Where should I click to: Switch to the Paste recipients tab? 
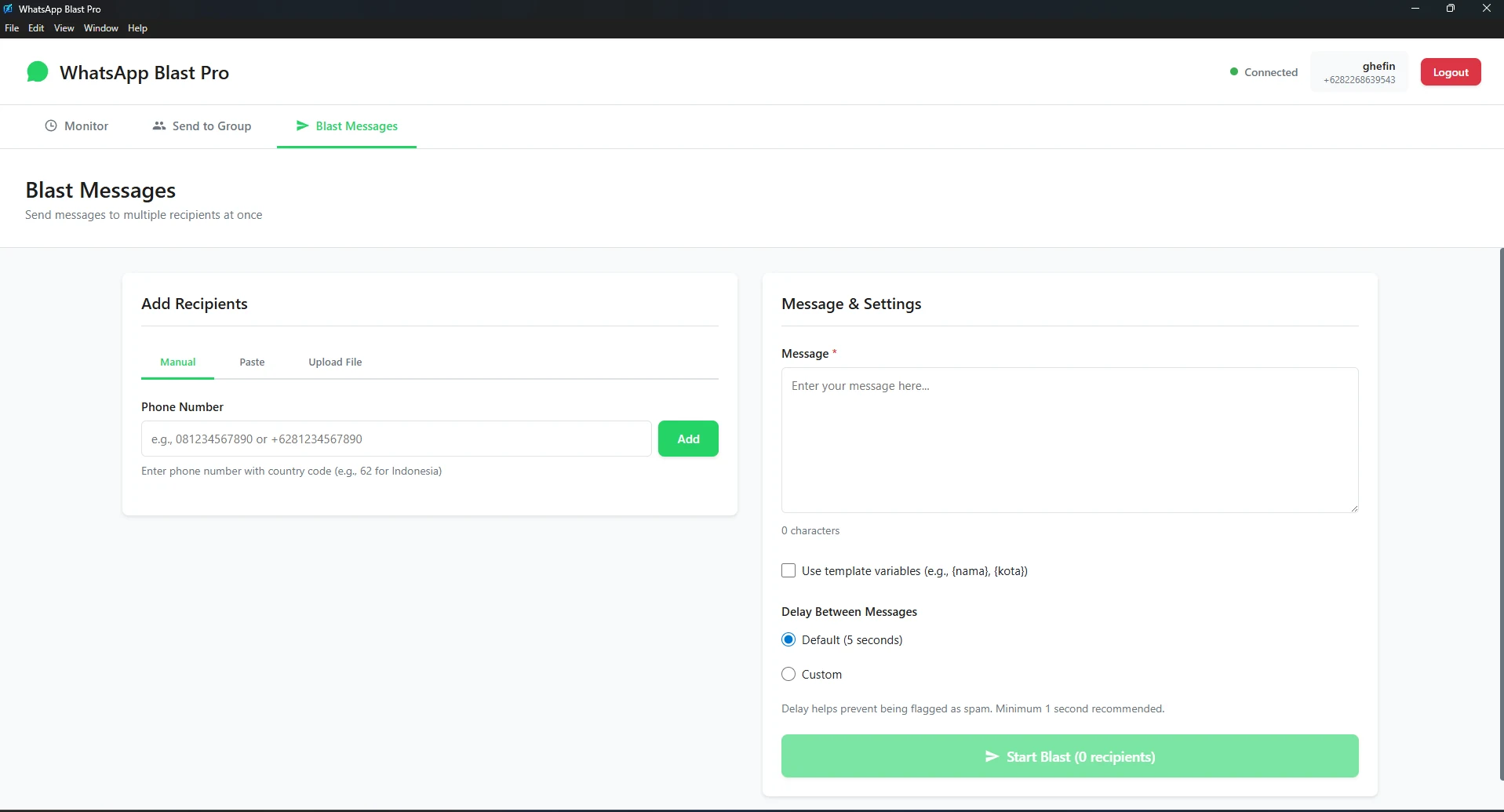pos(252,362)
